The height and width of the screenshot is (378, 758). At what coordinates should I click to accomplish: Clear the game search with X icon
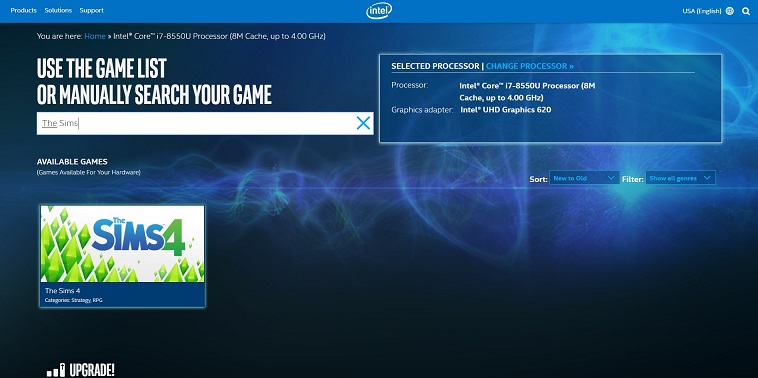pos(363,123)
